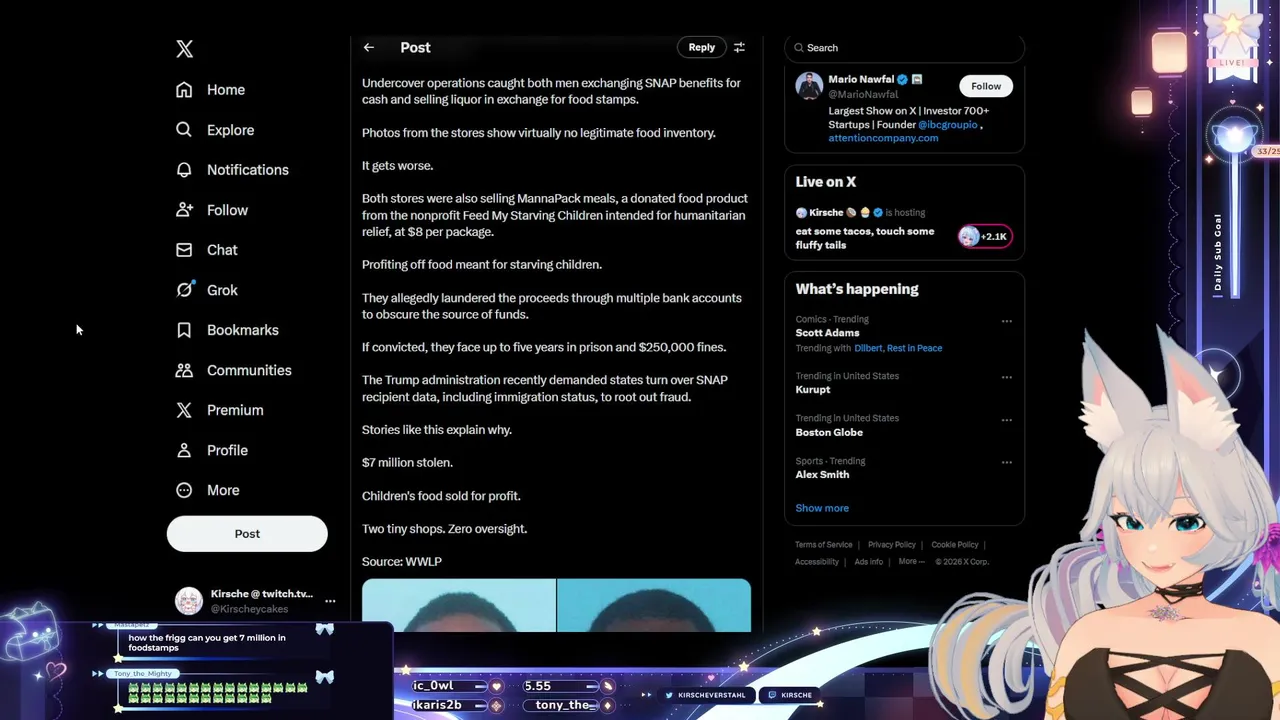
Task: Click the Follow person-plus icon
Action: [x=184, y=210]
